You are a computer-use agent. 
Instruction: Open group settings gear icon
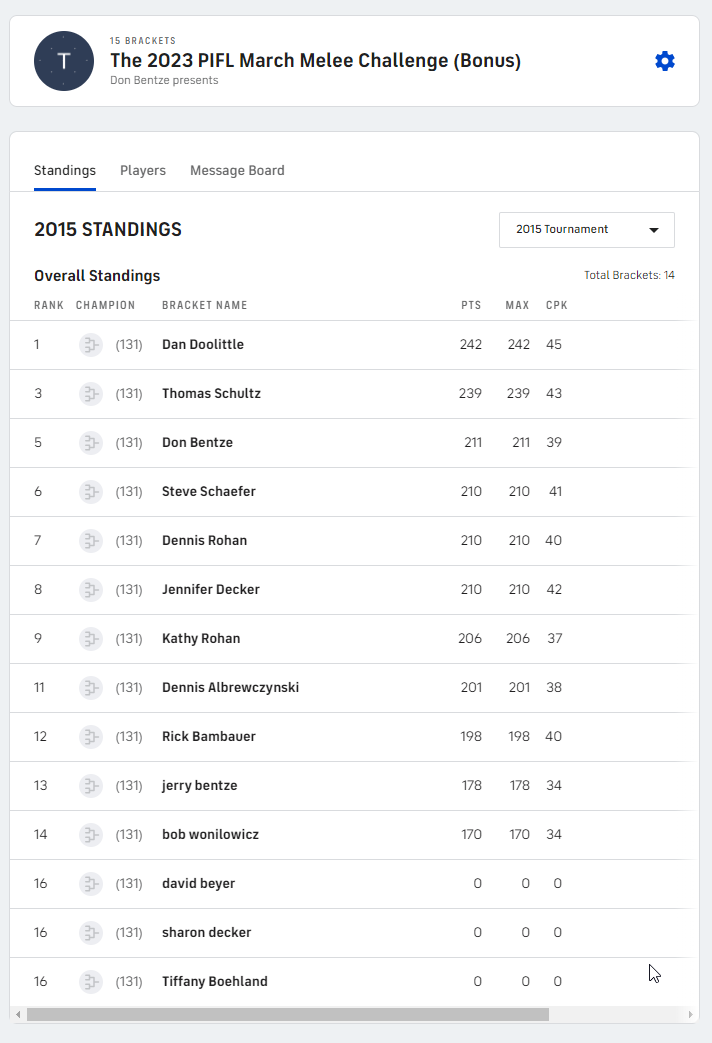pyautogui.click(x=665, y=61)
